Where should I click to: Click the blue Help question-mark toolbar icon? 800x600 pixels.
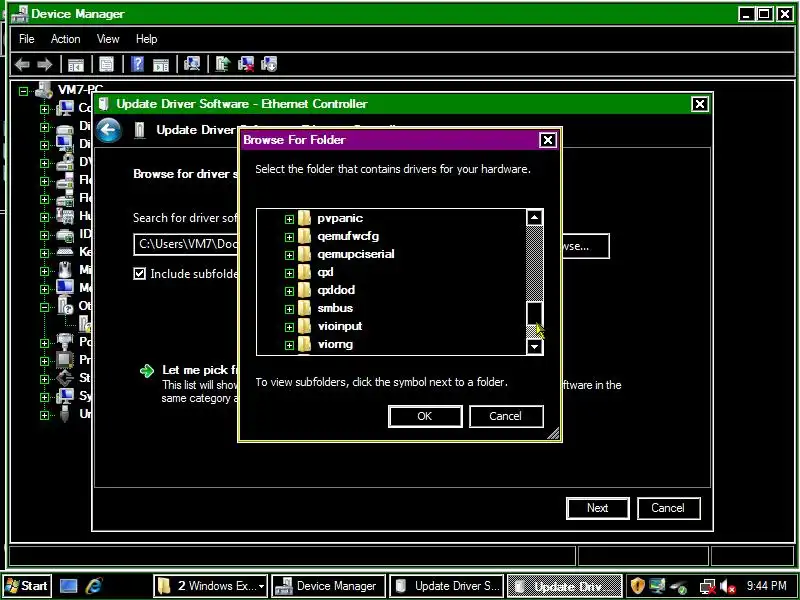point(137,64)
